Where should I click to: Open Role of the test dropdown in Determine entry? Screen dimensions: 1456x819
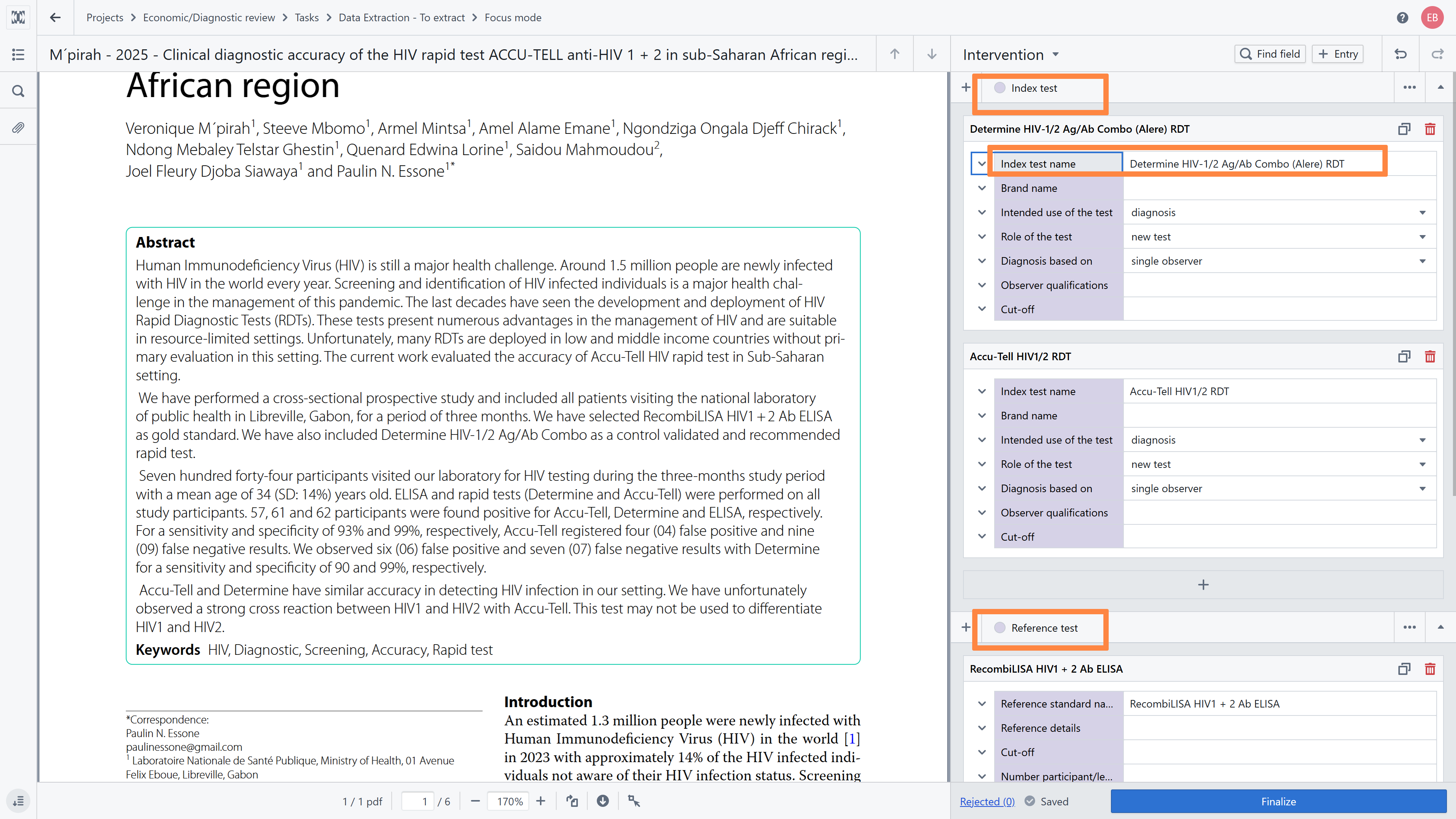(x=1280, y=237)
